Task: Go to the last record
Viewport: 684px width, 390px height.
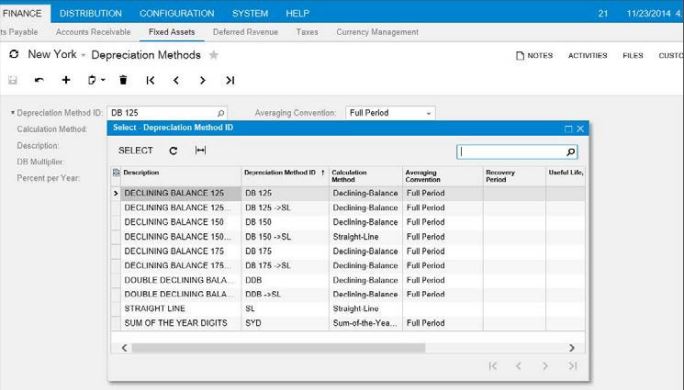Action: (230, 80)
